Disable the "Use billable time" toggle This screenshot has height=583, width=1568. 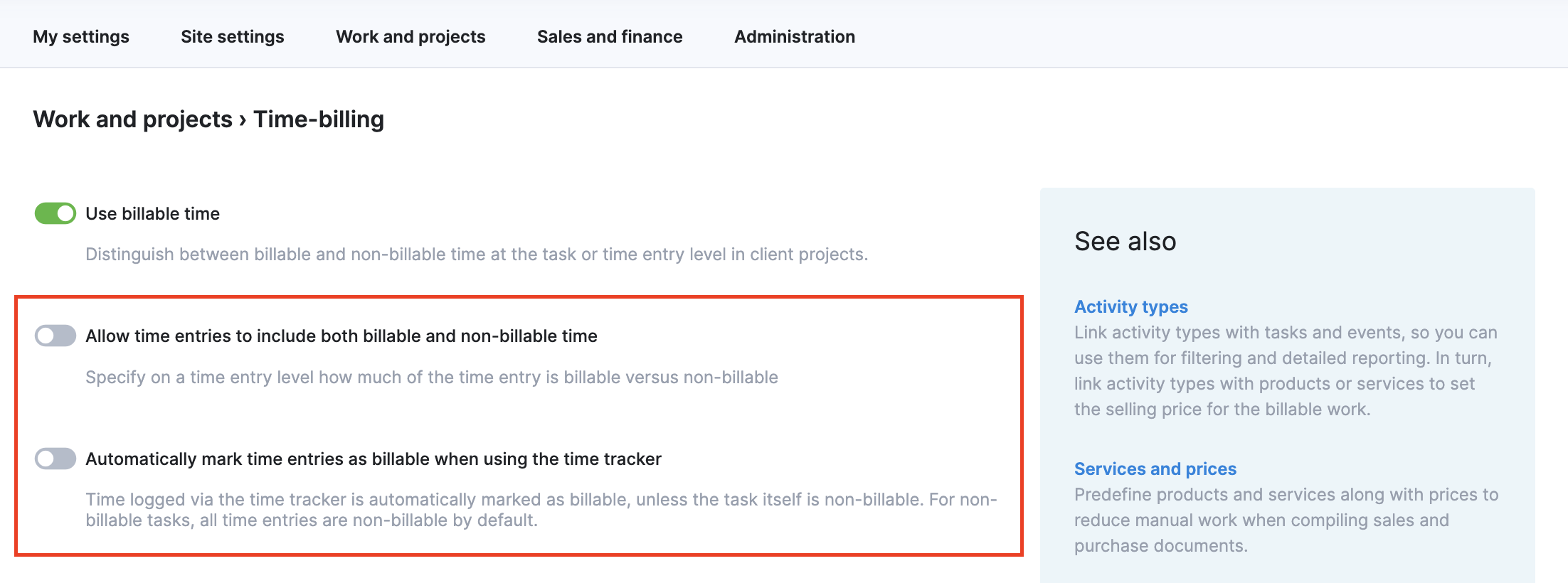(55, 213)
